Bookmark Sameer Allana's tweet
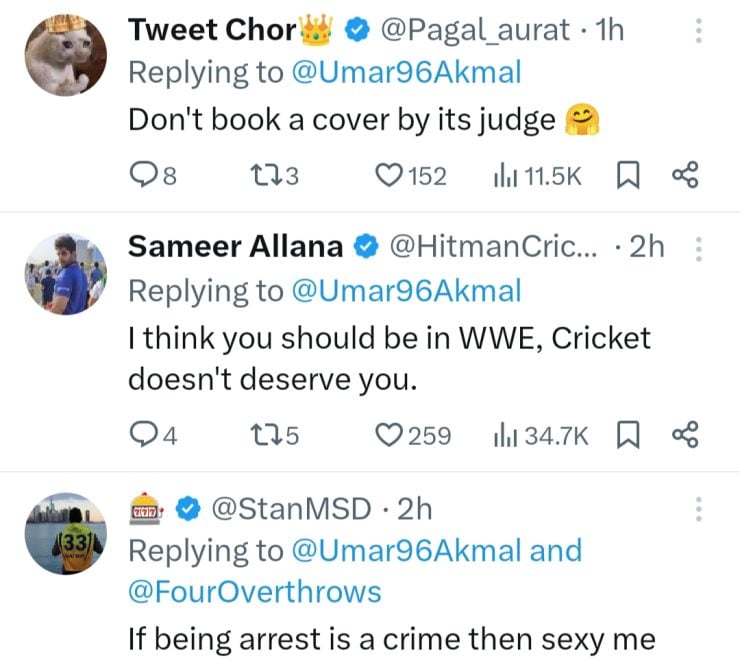740x665 pixels. [x=627, y=435]
